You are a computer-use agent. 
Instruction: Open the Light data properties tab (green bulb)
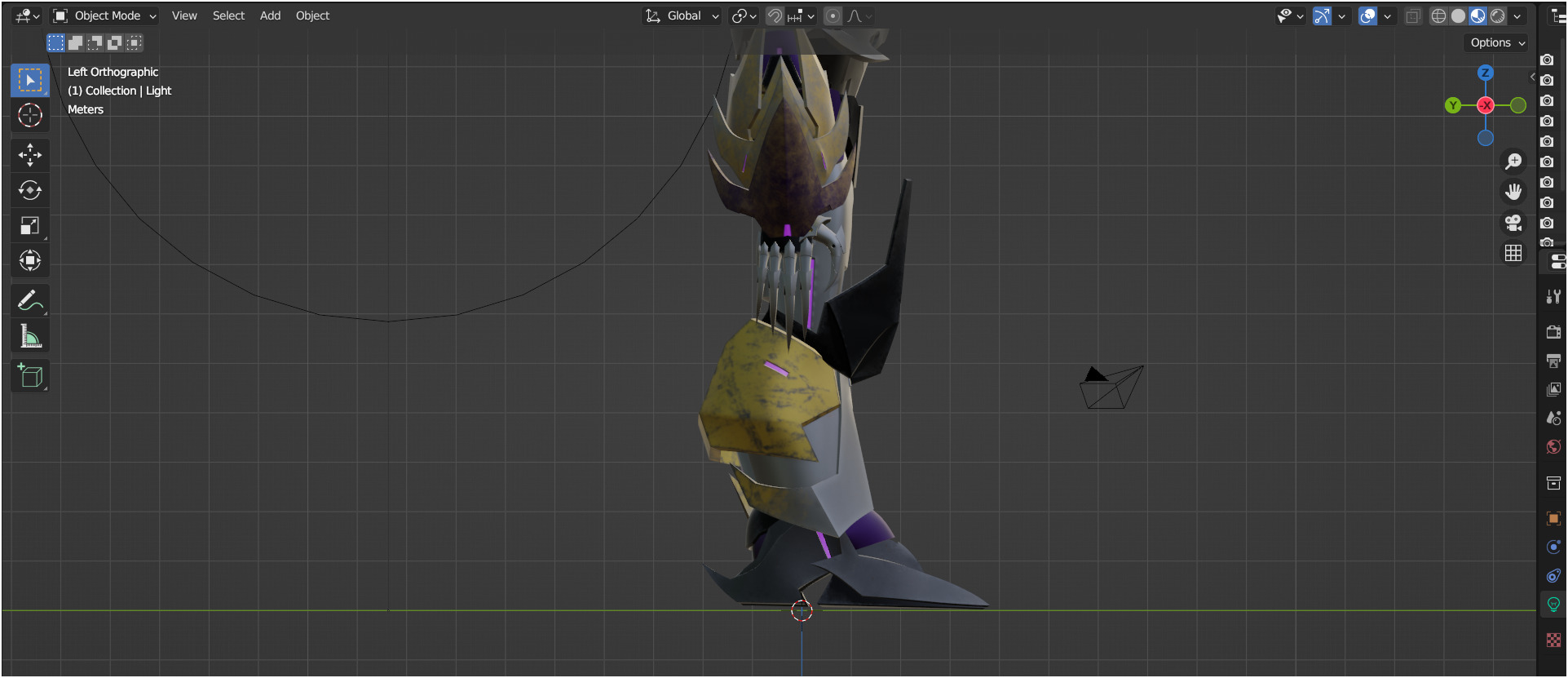[x=1553, y=605]
